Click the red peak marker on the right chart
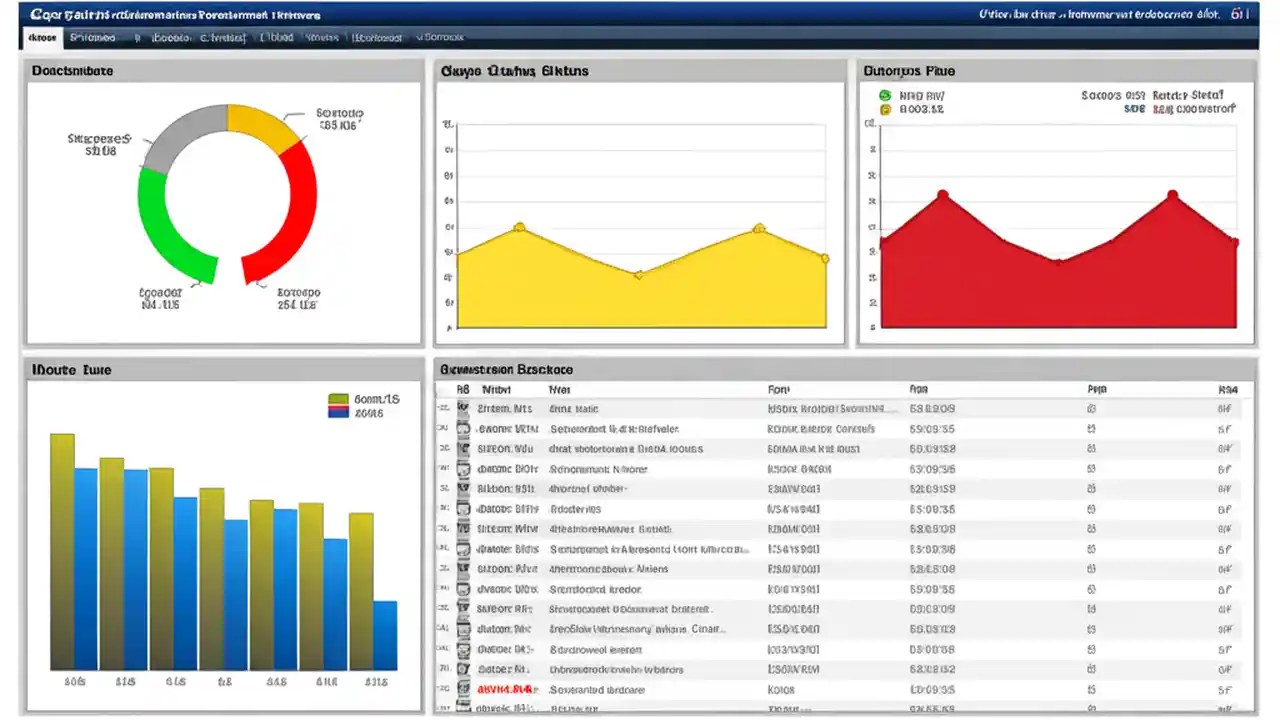The width and height of the screenshot is (1280, 720). (941, 192)
